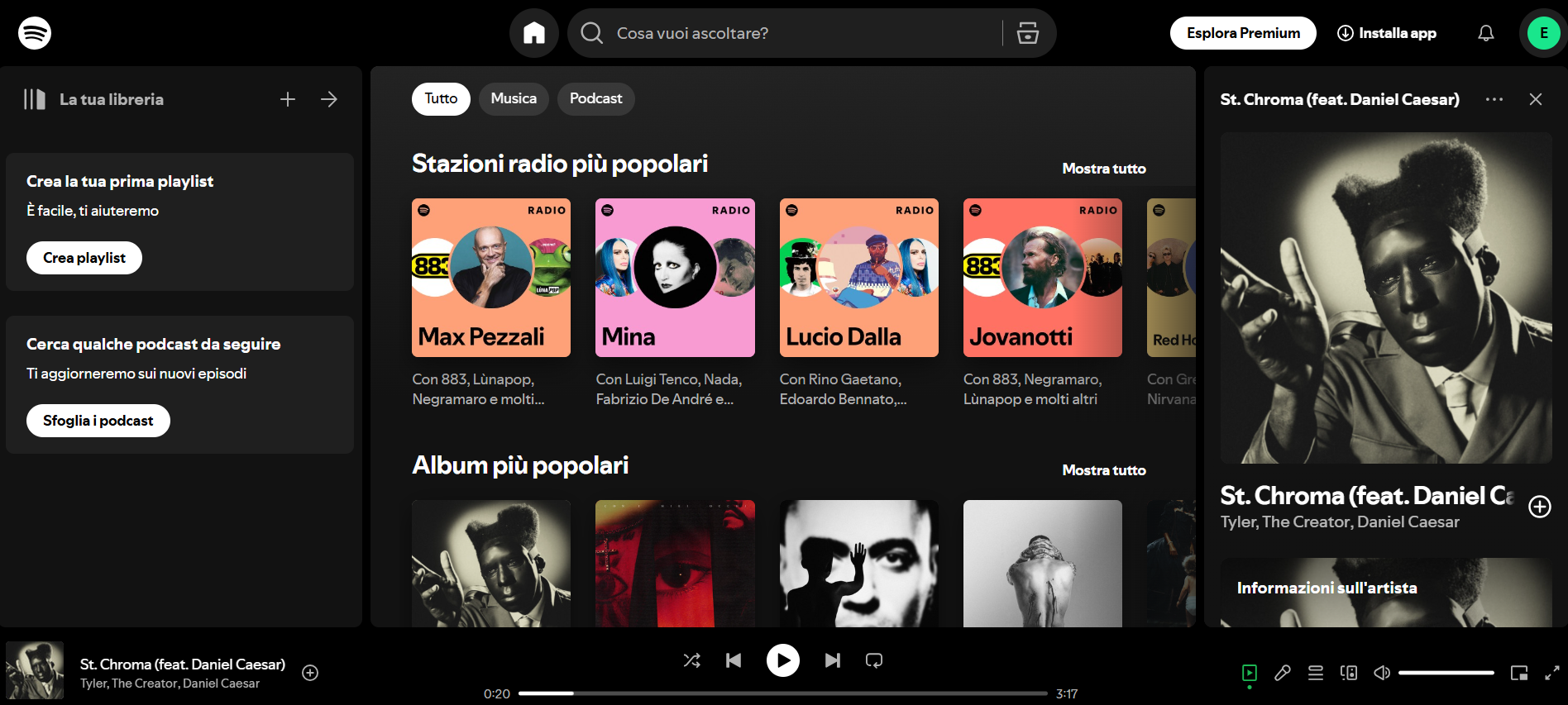Viewport: 1568px width, 705px height.
Task: Go to Spotify Home via house icon
Action: [x=534, y=33]
